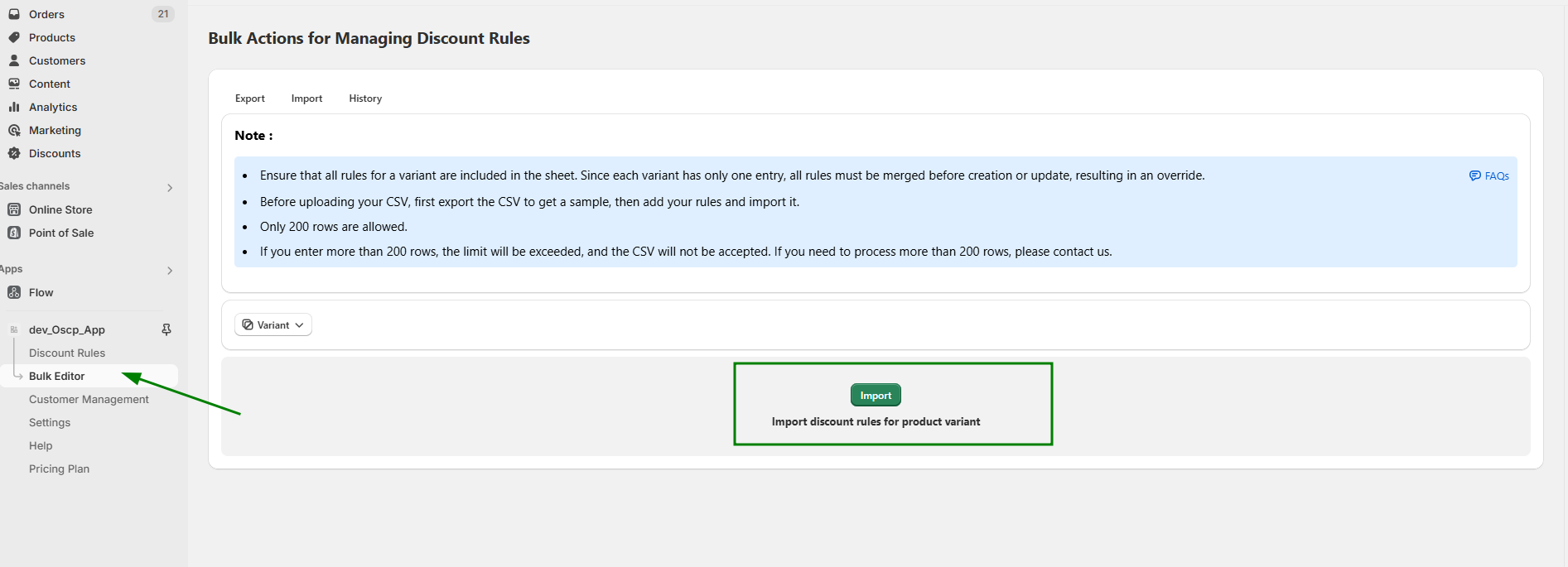1568x567 pixels.
Task: Open Products via its tag icon
Action: 14,37
